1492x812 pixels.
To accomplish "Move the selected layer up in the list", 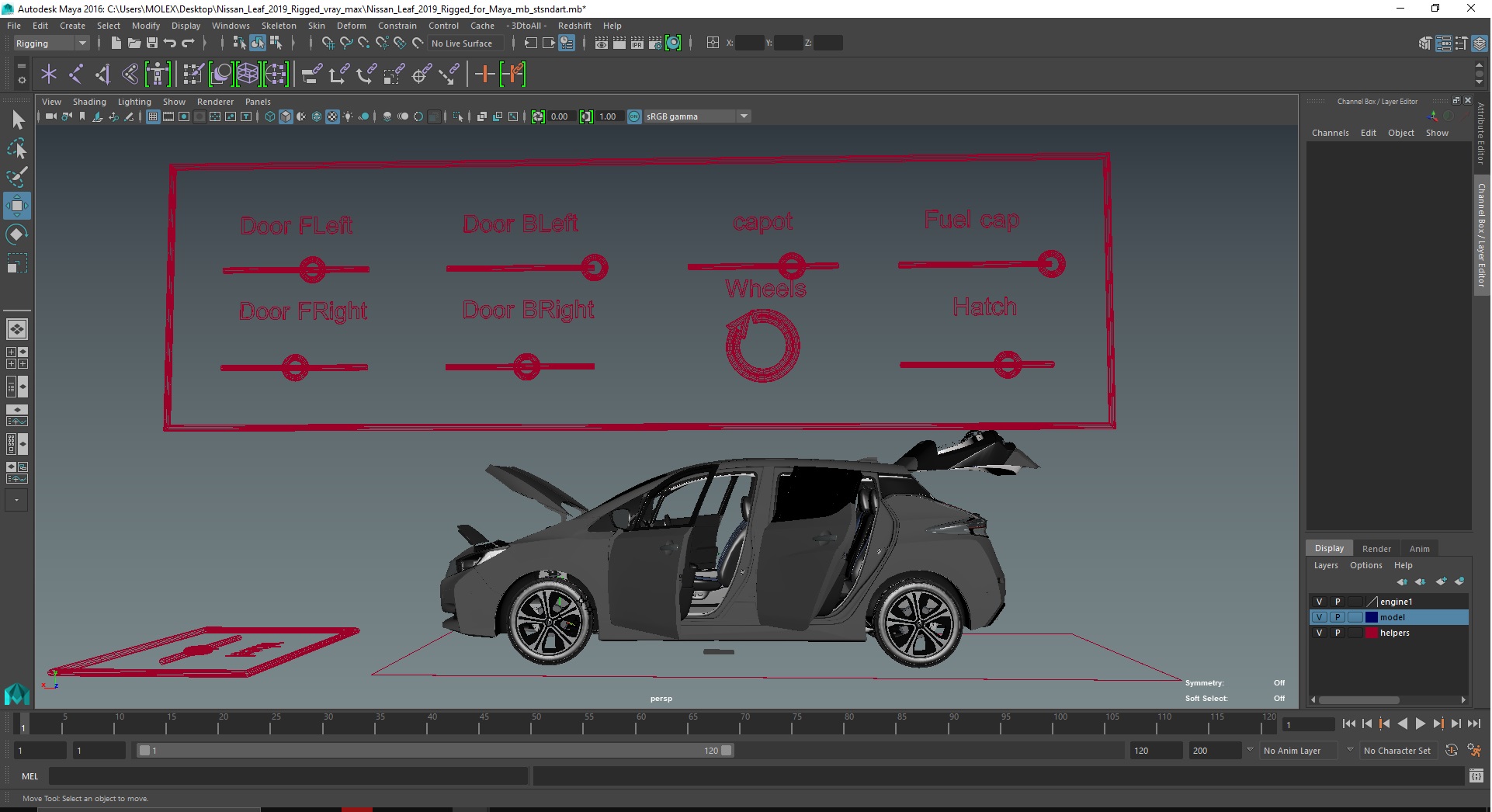I will point(1402,581).
